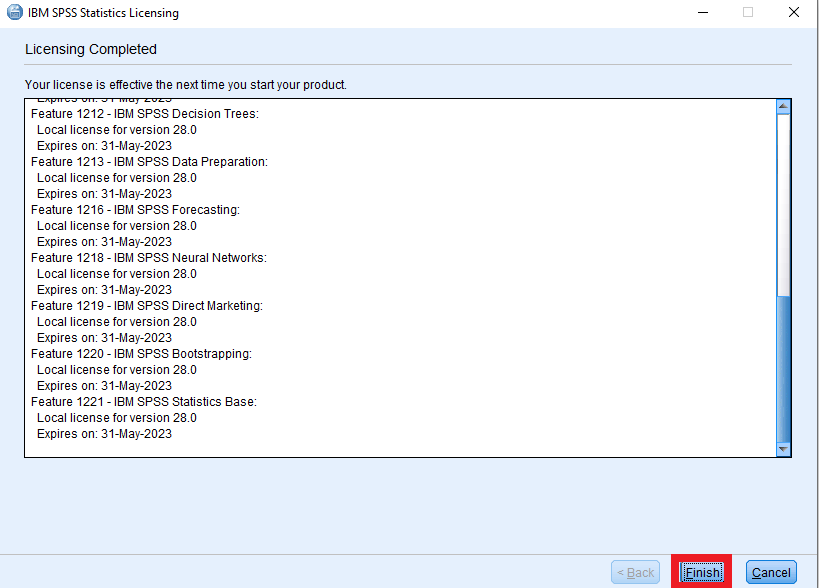
Task: Click the Feature 1220 Bootstrapping entry
Action: [141, 354]
